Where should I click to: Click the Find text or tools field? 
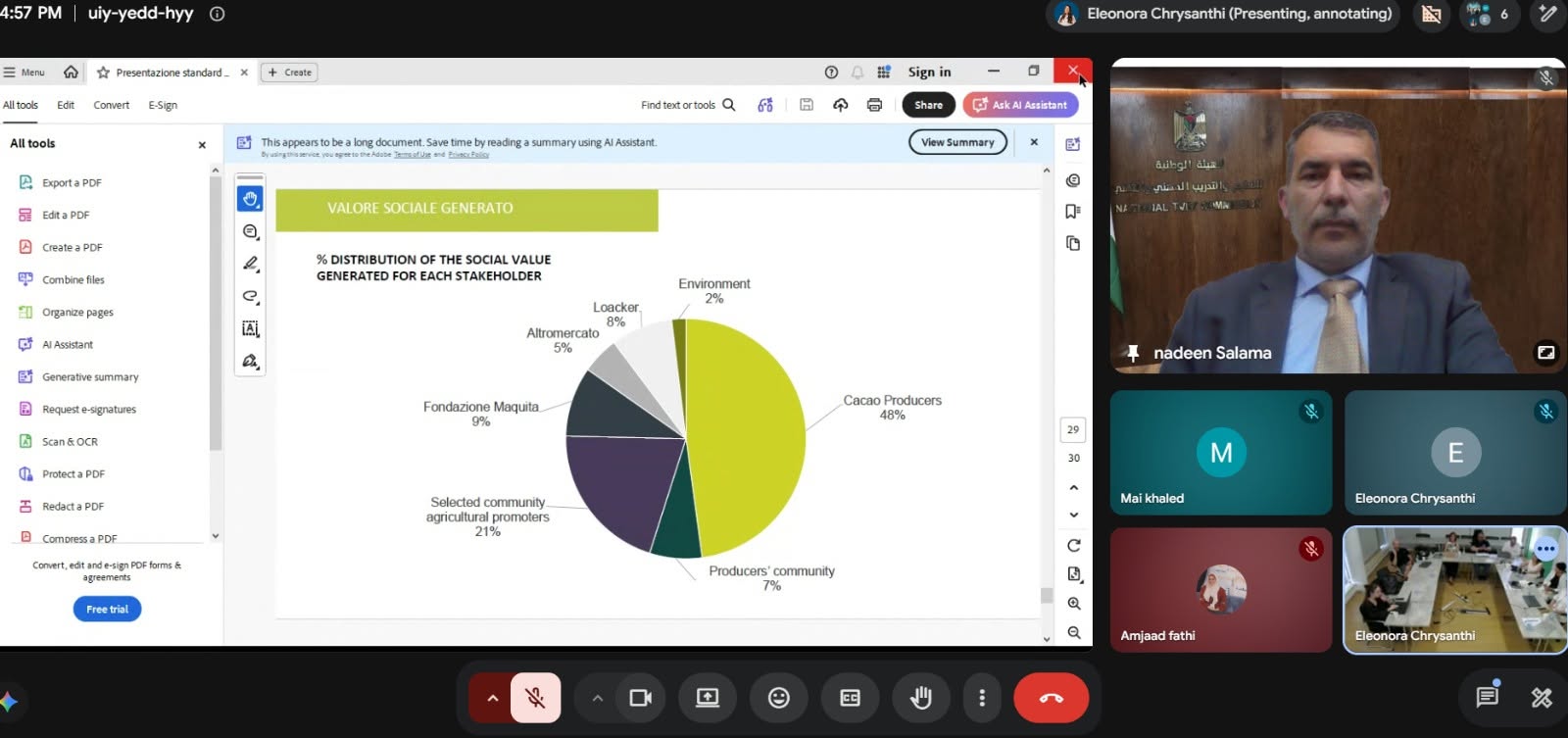coord(688,105)
